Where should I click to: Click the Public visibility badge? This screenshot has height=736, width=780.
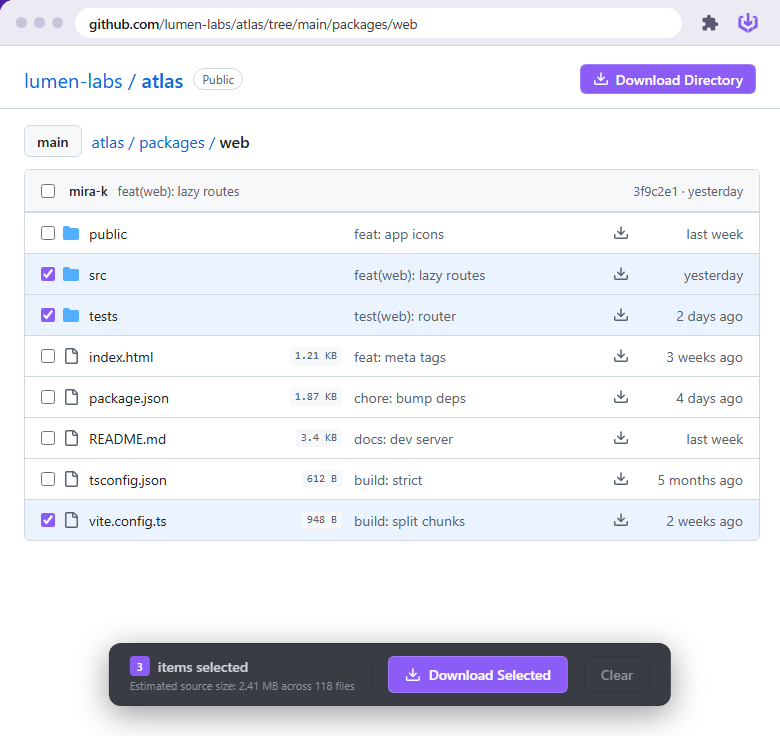pos(218,80)
